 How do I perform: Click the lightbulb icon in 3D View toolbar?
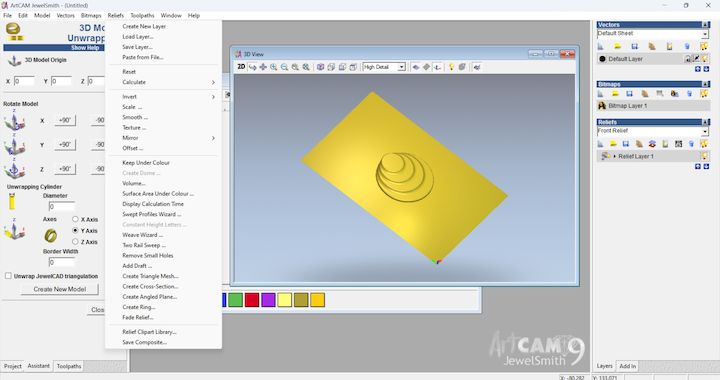click(451, 67)
